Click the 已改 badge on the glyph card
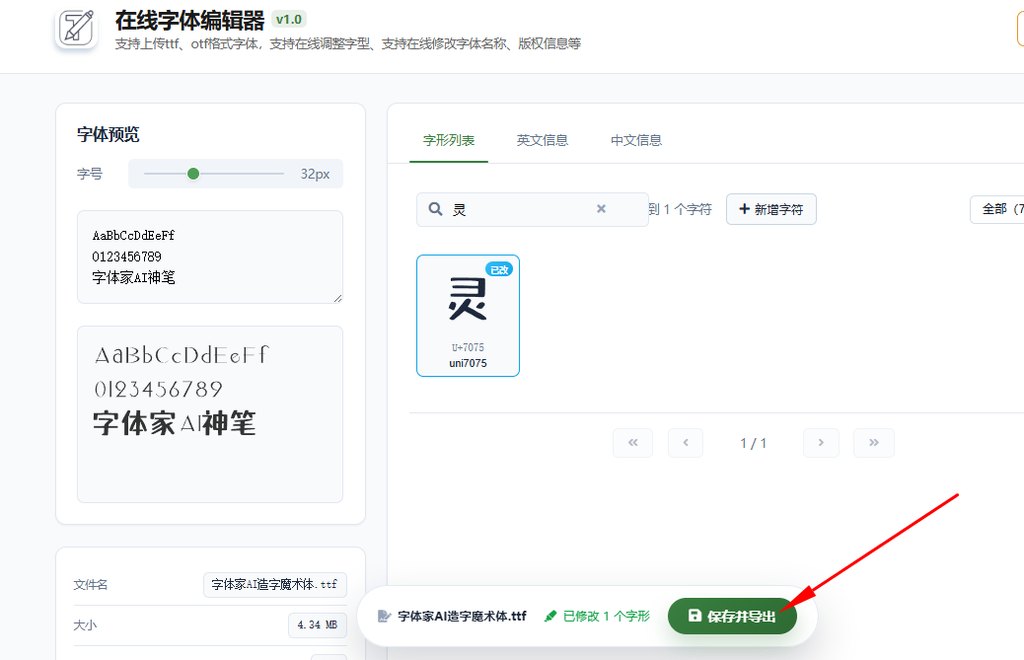The image size is (1024, 660). click(x=500, y=269)
